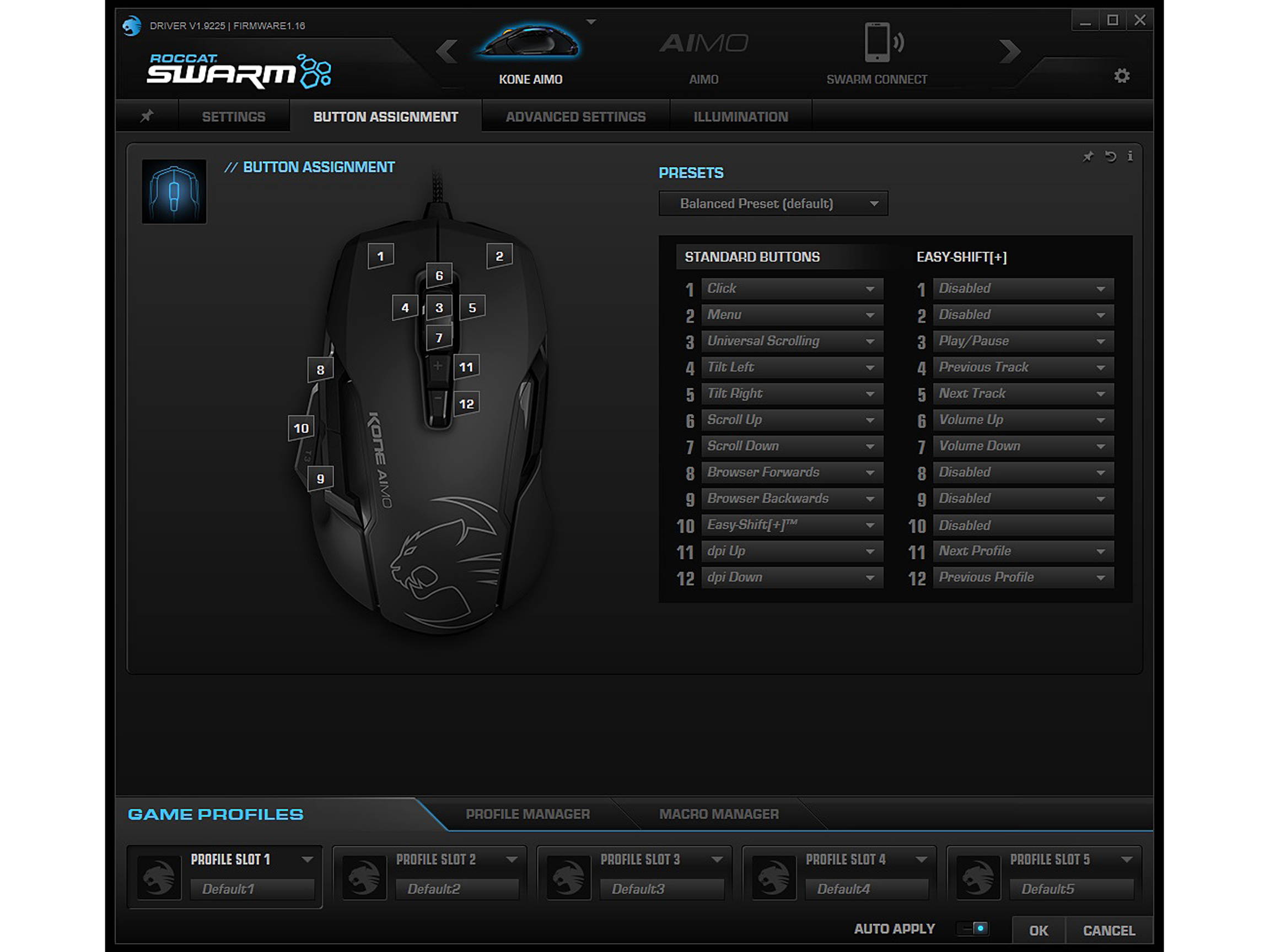
Task: Open the Balanced Preset dropdown
Action: tap(773, 204)
